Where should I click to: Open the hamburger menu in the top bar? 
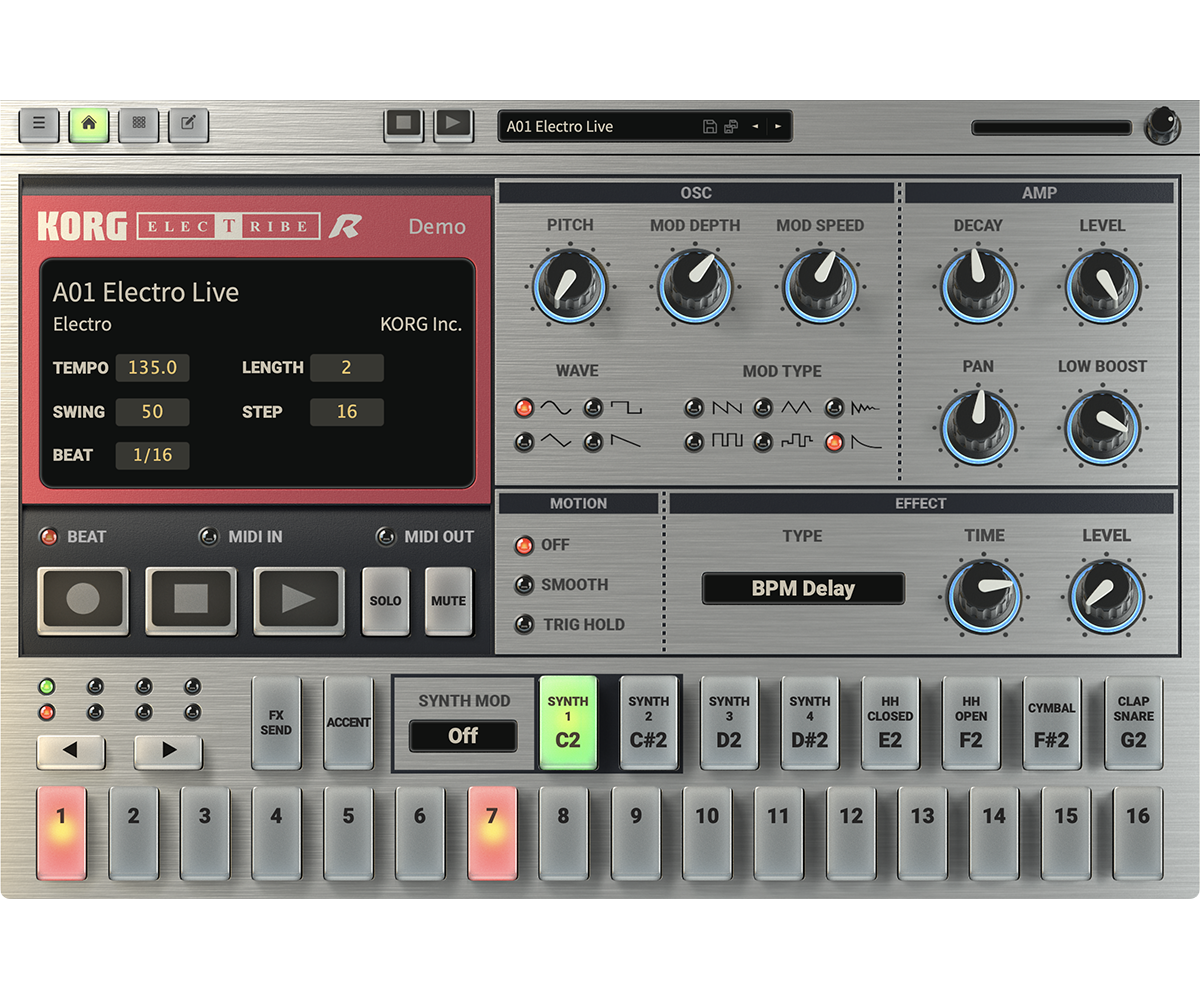click(39, 124)
